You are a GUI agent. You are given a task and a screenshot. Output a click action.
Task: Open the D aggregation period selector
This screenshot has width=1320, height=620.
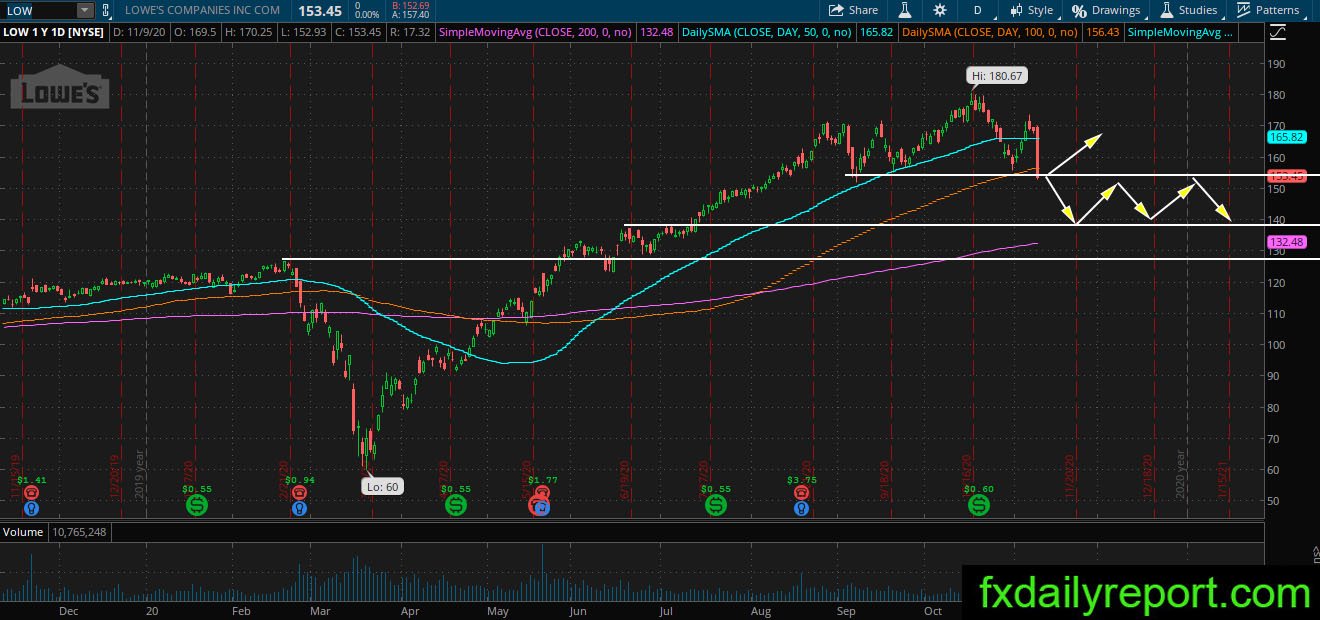(x=977, y=10)
